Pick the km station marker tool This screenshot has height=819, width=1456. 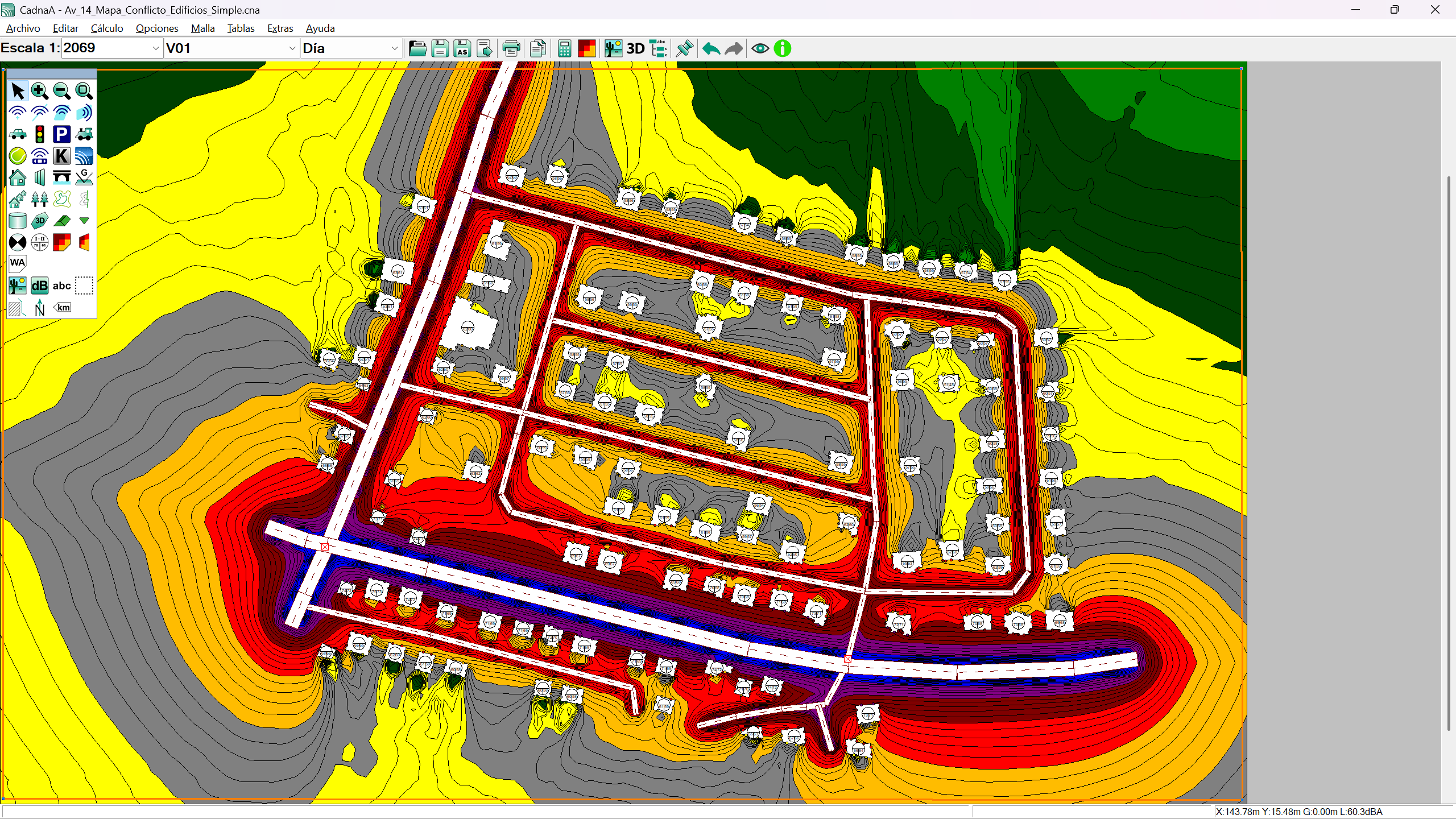62,308
